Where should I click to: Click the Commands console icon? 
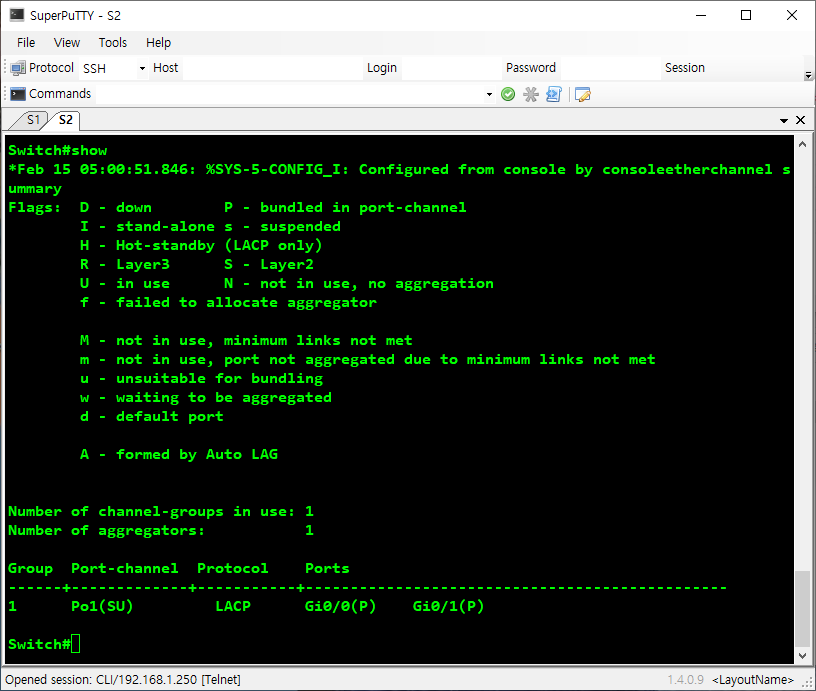tap(18, 94)
